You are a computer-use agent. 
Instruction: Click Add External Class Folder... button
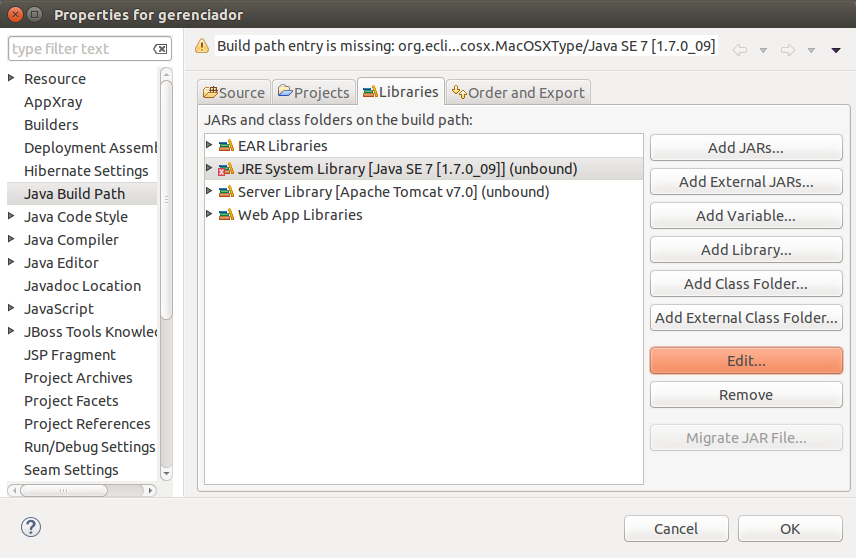746,318
